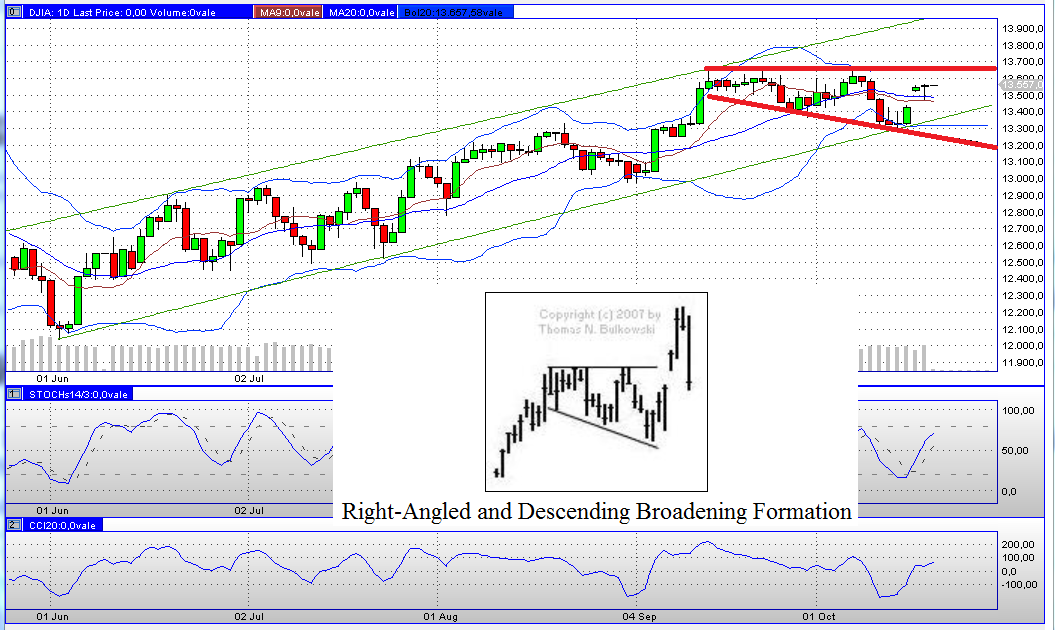Select the MA20:0,0vale indicator label

coord(361,12)
